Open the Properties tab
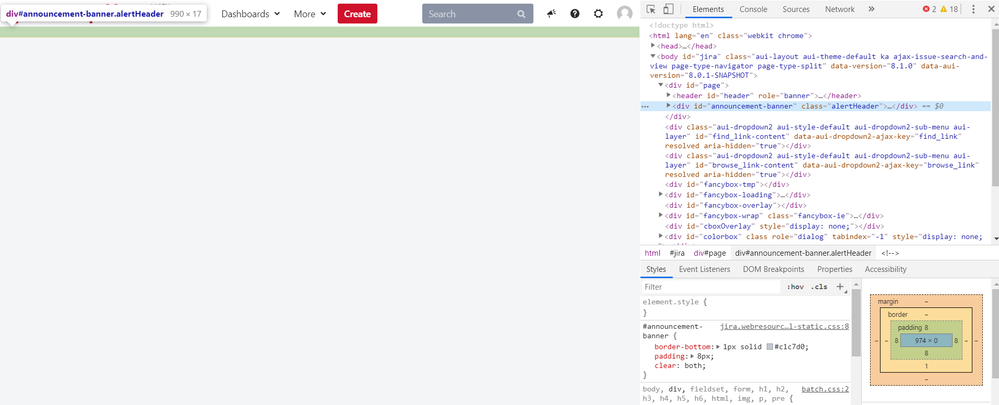Viewport: 999px width, 405px height. [835, 269]
